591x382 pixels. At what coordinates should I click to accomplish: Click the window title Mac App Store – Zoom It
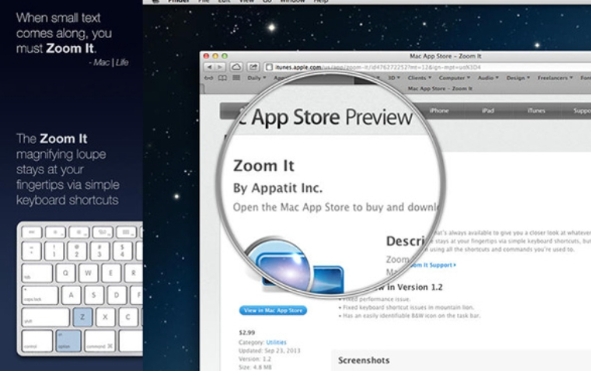[445, 56]
